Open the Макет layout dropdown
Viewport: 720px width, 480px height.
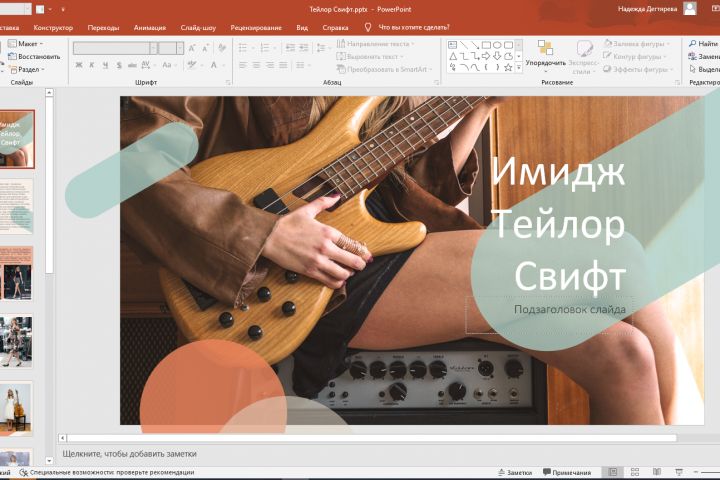pos(26,44)
